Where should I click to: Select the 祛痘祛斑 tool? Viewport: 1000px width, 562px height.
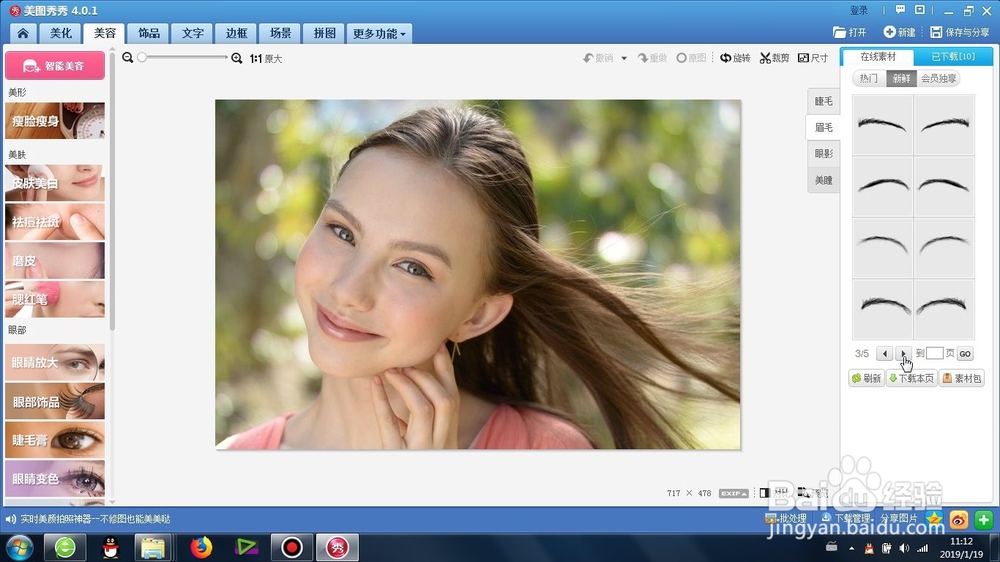pos(55,221)
